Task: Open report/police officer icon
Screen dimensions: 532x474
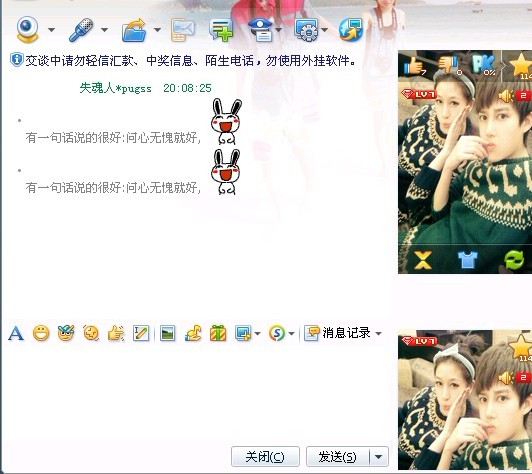Action: point(261,30)
